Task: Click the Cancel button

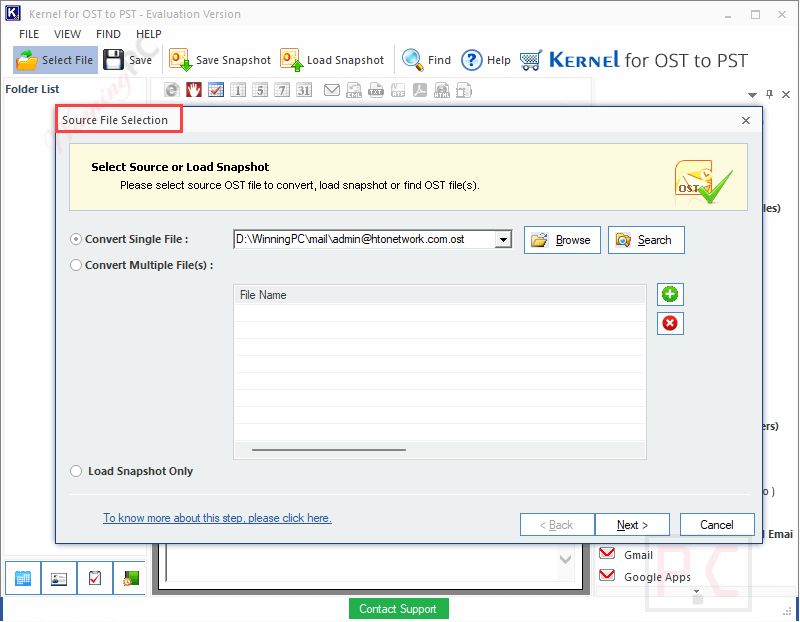Action: pyautogui.click(x=717, y=525)
